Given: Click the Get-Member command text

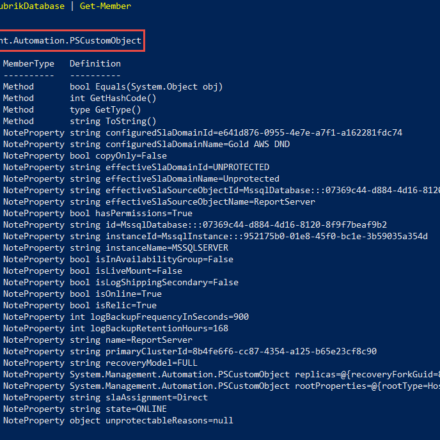Looking at the screenshot, I should coord(105,6).
